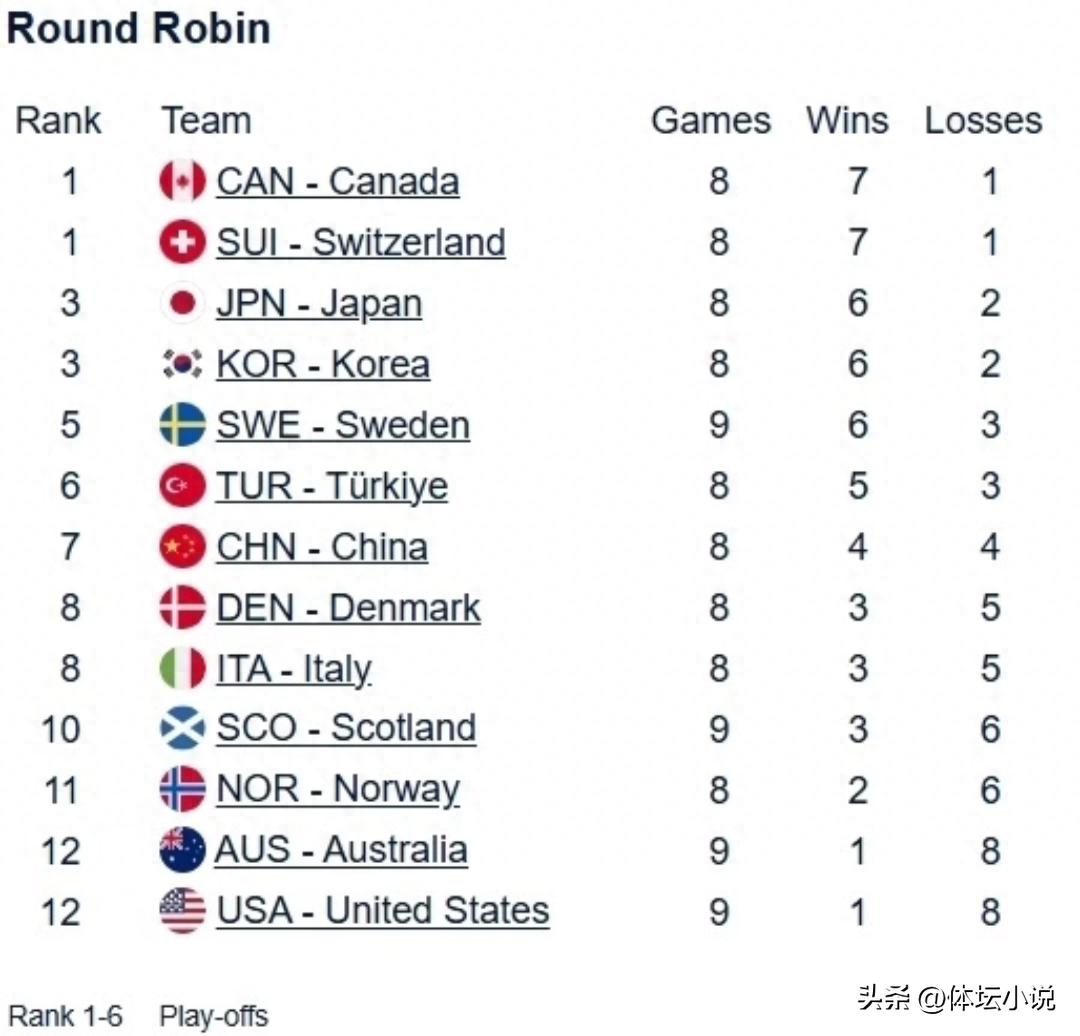This screenshot has height=1036, width=1080.
Task: Click the Türkiye flag icon
Action: (181, 485)
